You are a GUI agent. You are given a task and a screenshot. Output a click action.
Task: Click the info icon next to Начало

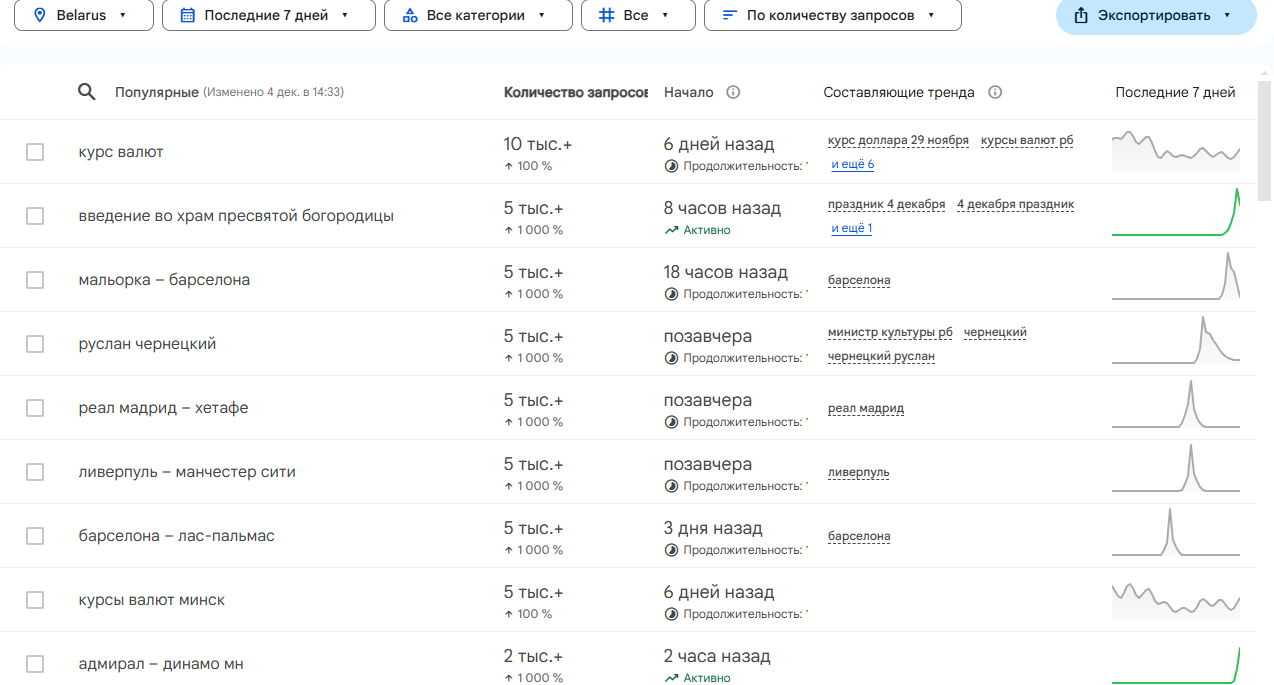(x=733, y=92)
